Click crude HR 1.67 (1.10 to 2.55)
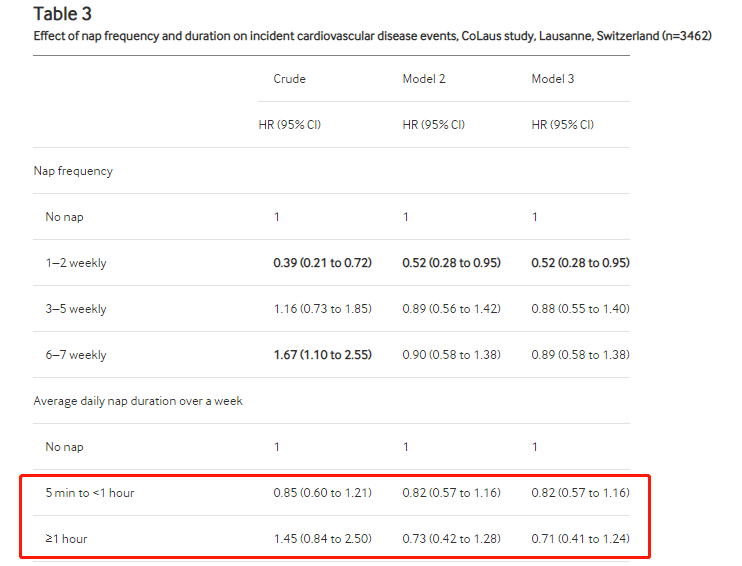 point(322,354)
